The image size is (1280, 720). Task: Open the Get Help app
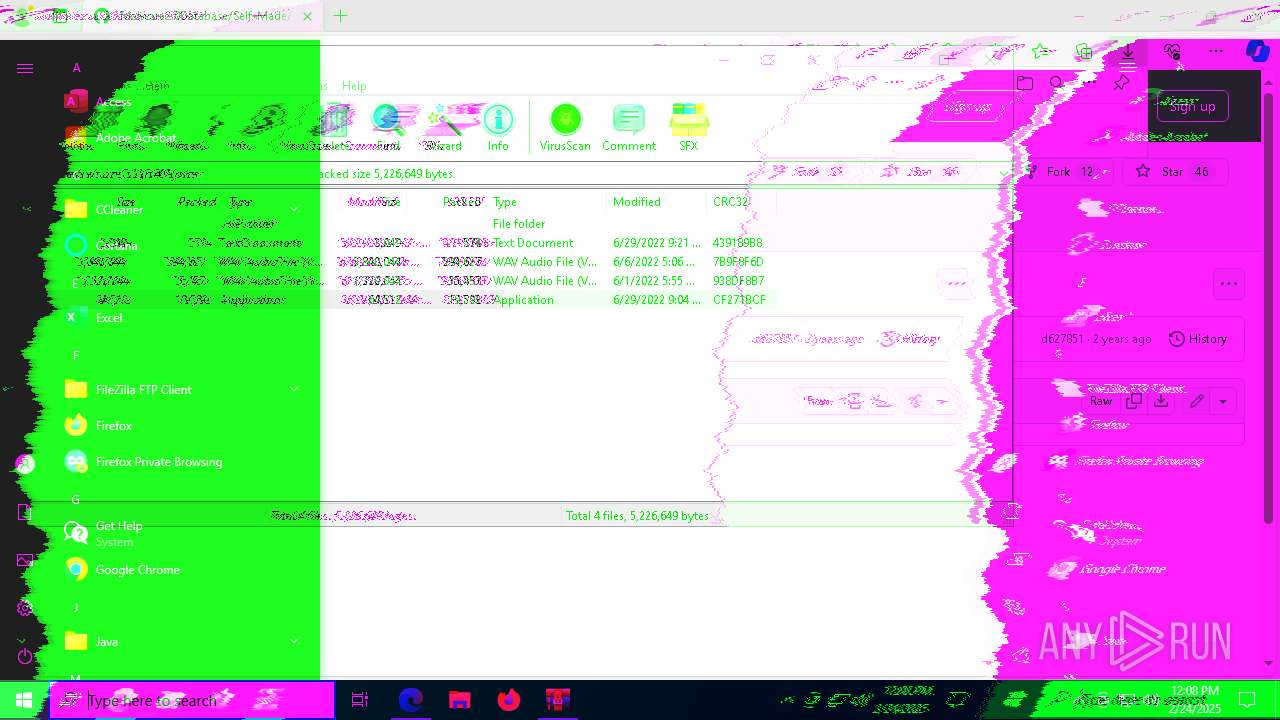pyautogui.click(x=118, y=532)
